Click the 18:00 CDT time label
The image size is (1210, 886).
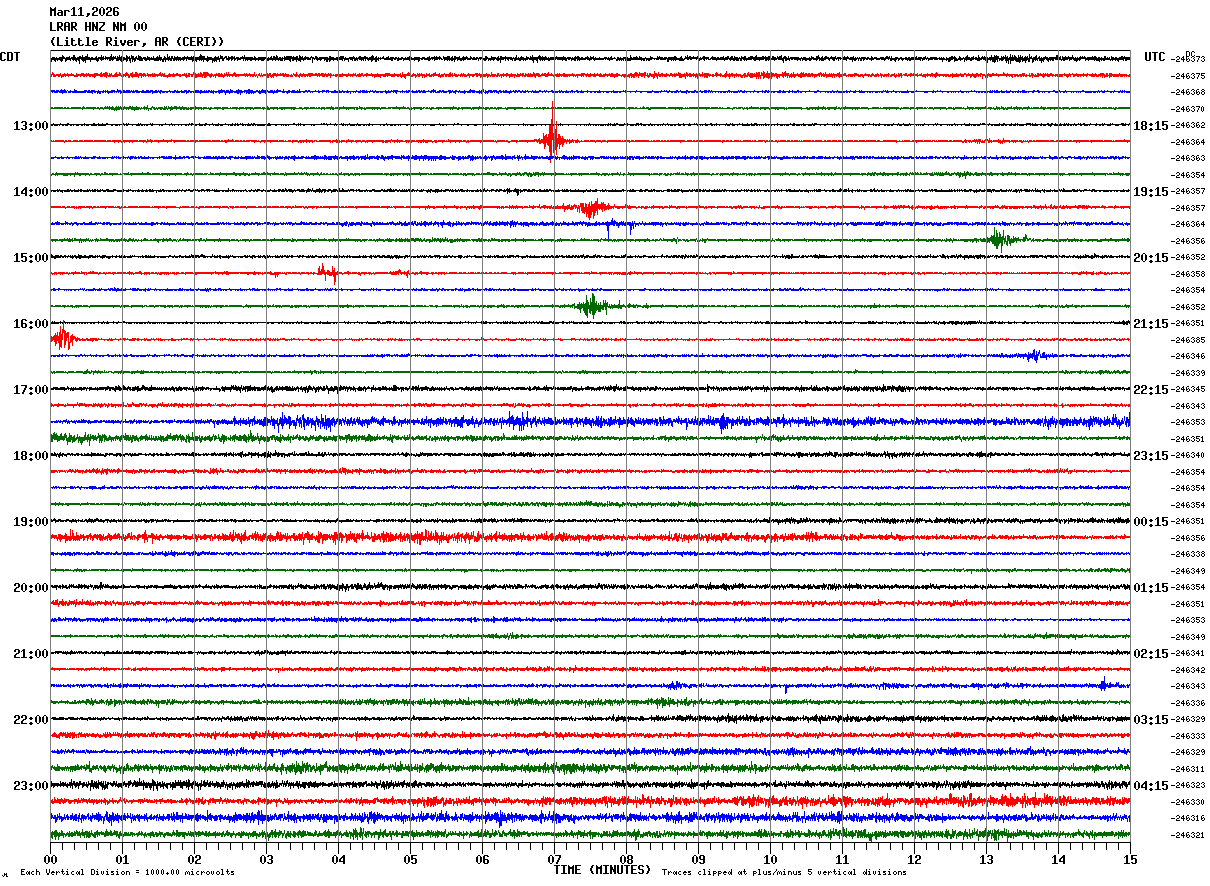tap(30, 456)
